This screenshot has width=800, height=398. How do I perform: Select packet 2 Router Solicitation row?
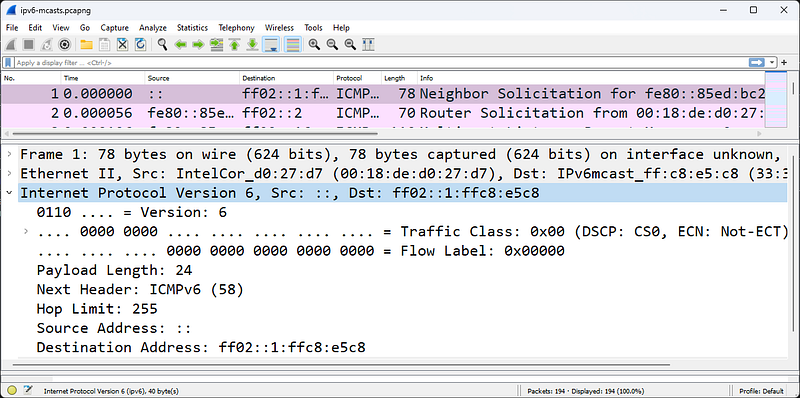click(x=383, y=113)
